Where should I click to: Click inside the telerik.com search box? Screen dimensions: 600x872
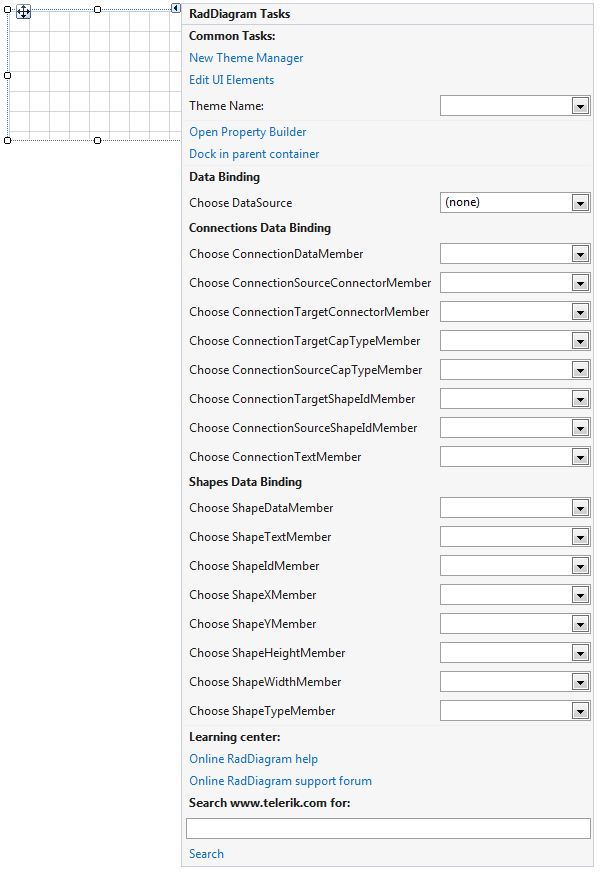(x=388, y=827)
